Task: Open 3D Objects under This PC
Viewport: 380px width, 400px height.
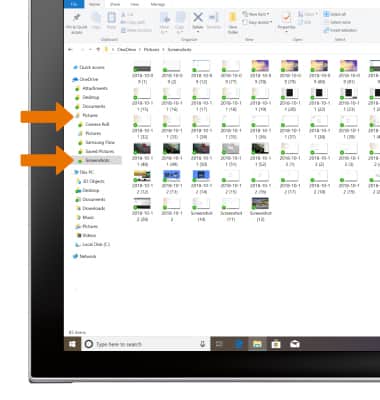Action: pyautogui.click(x=91, y=181)
